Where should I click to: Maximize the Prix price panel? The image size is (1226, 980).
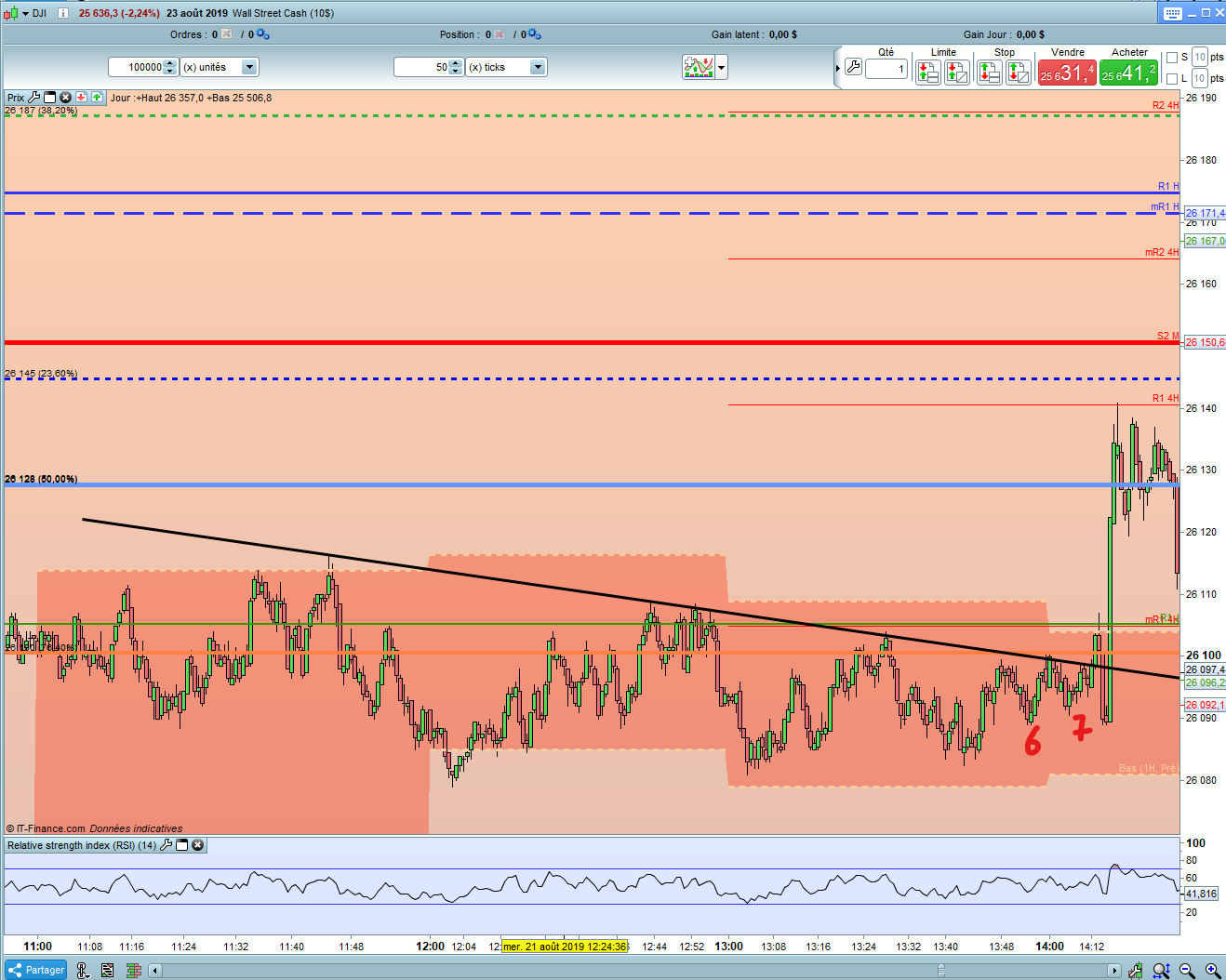(x=50, y=97)
